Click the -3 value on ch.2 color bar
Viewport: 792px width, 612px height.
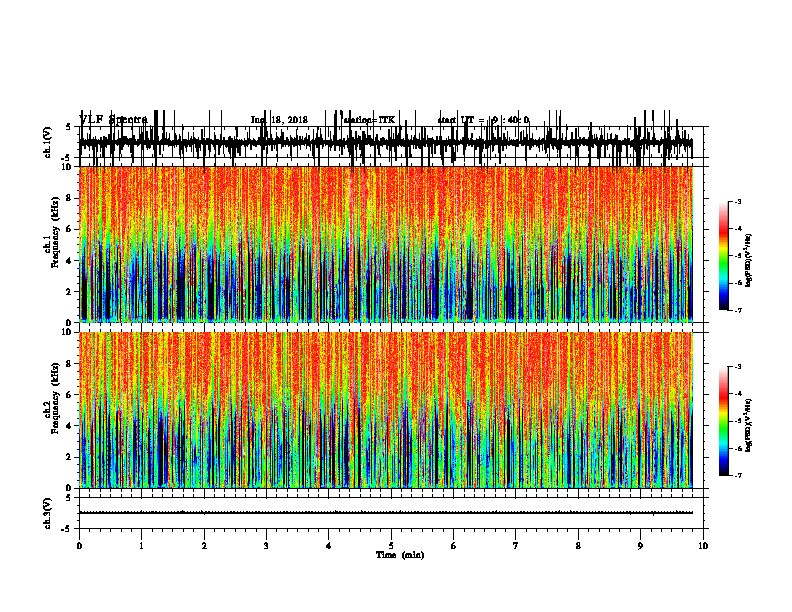point(738,367)
